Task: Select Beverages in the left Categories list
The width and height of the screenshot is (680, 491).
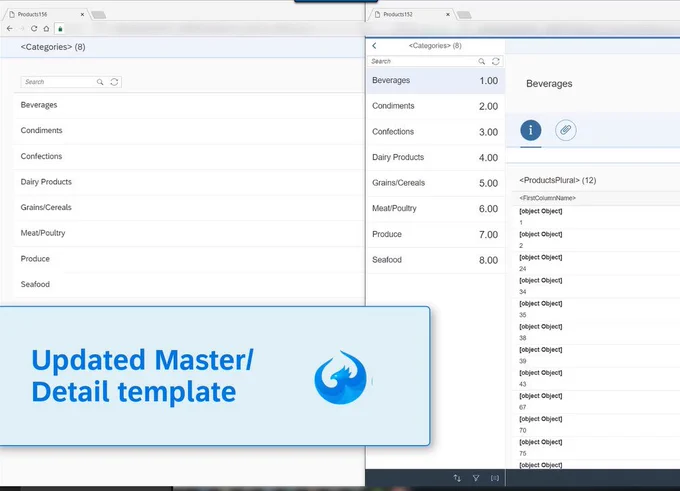Action: [189, 105]
